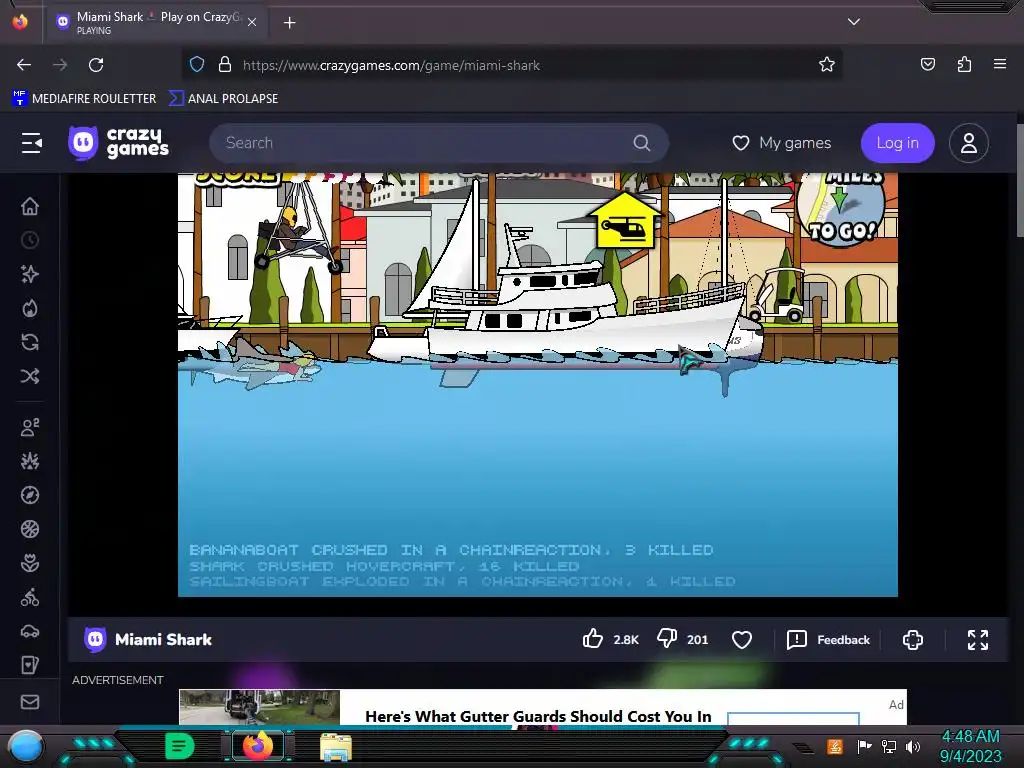The width and height of the screenshot is (1024, 768).
Task: Open the envelope contact icon in sidebar
Action: pos(30,702)
